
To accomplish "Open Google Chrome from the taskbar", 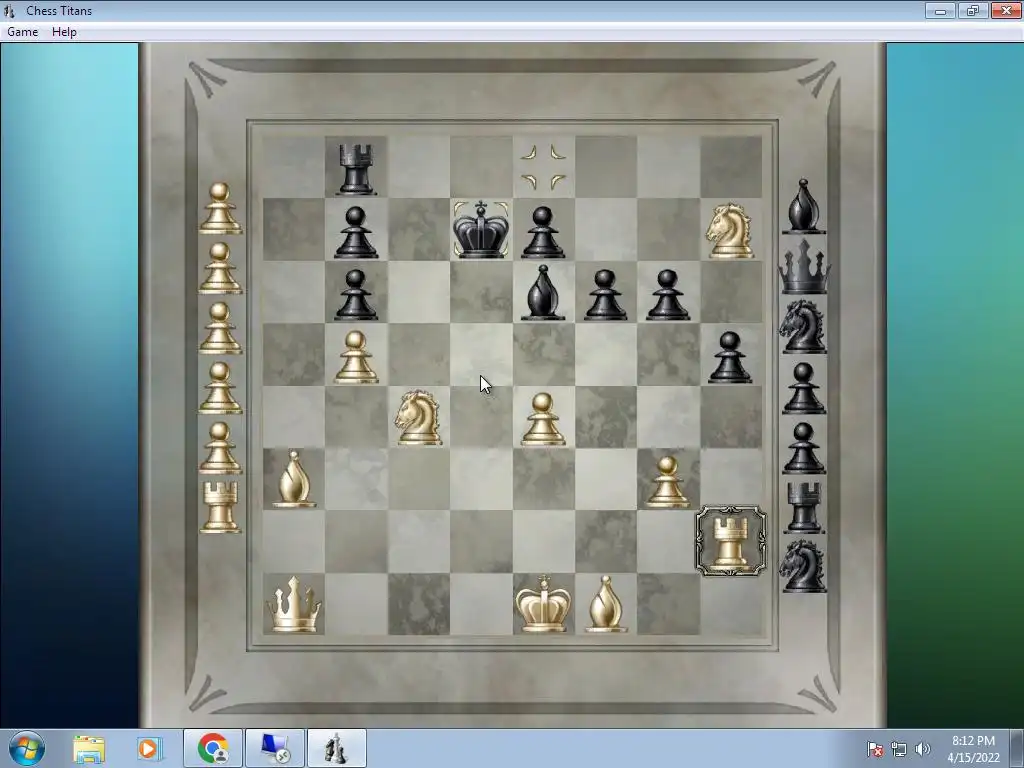I will (213, 748).
